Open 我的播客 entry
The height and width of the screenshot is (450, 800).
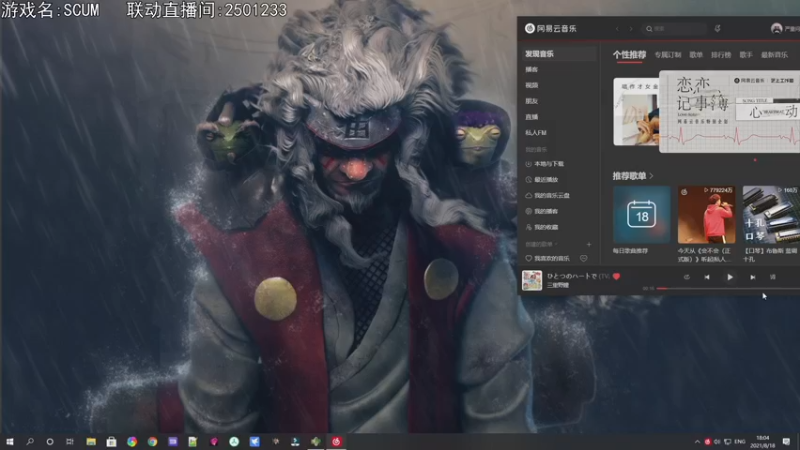542,211
